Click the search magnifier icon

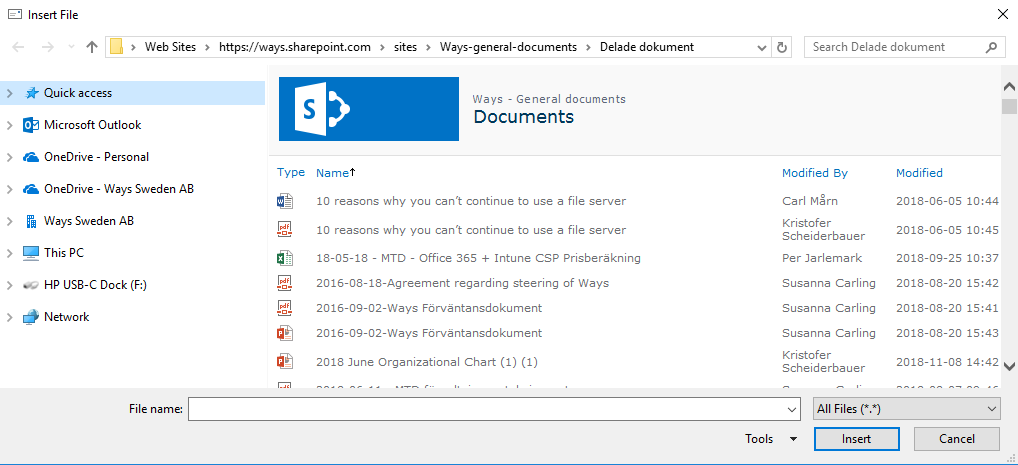(991, 47)
